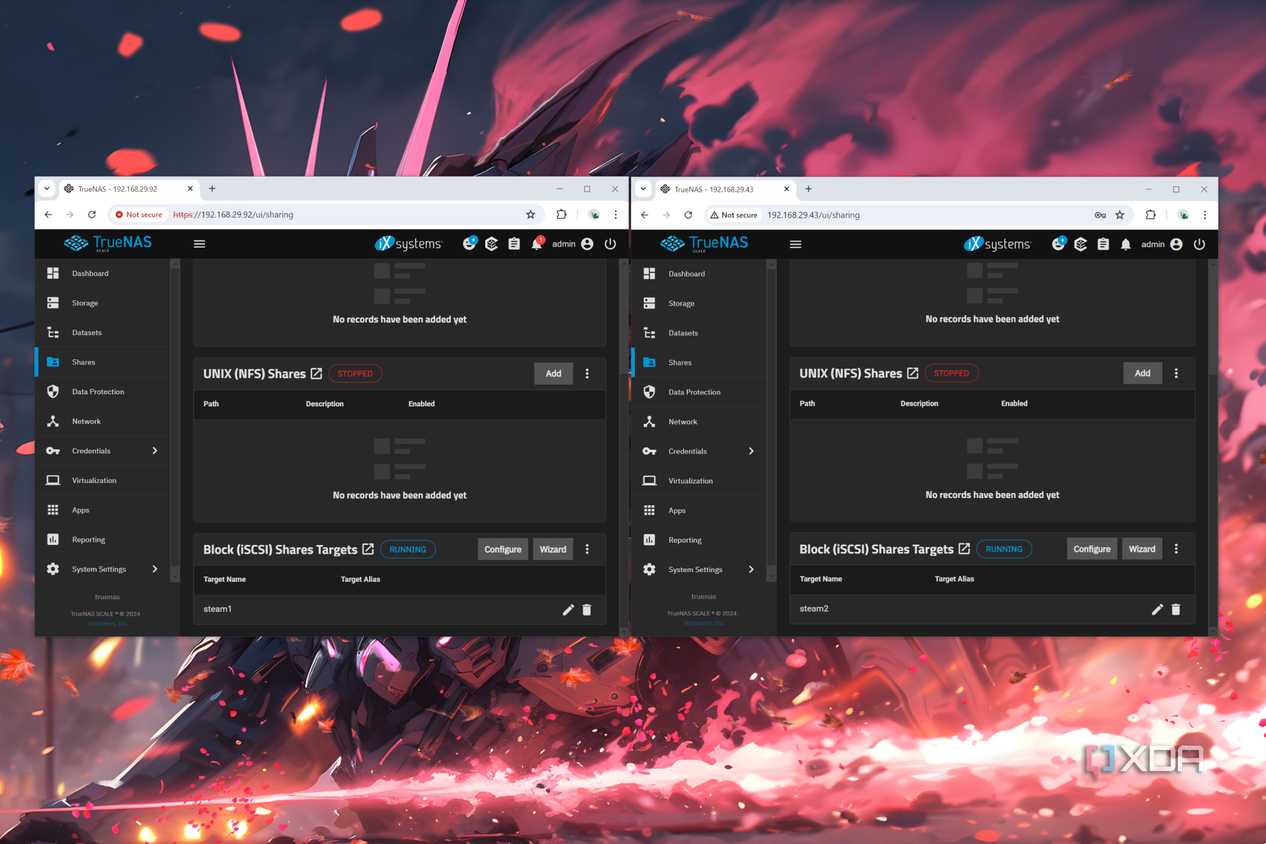Bookmark the page in the left browser
The height and width of the screenshot is (844, 1266).
pos(531,214)
